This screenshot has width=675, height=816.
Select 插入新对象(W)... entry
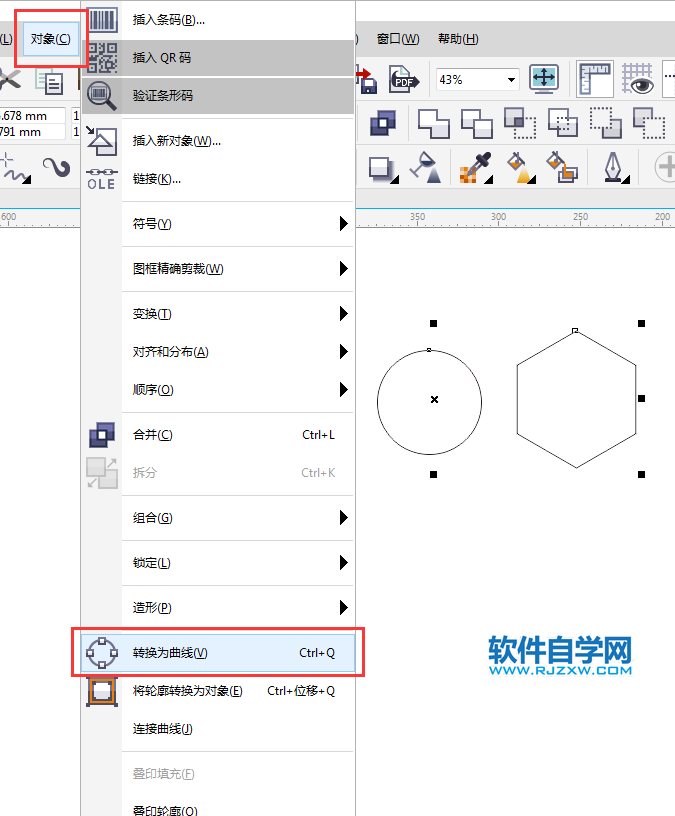(218, 141)
